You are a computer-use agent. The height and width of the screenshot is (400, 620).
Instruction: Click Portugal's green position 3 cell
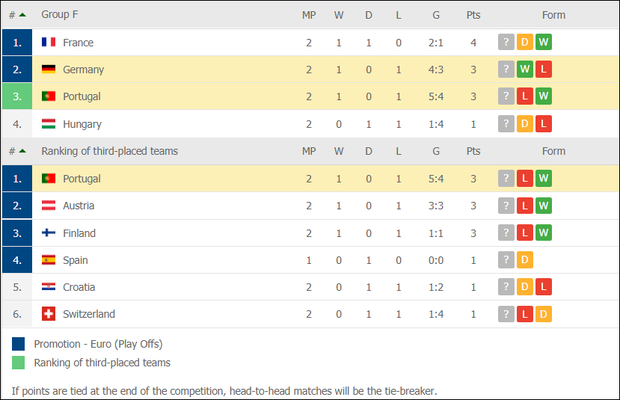click(17, 96)
